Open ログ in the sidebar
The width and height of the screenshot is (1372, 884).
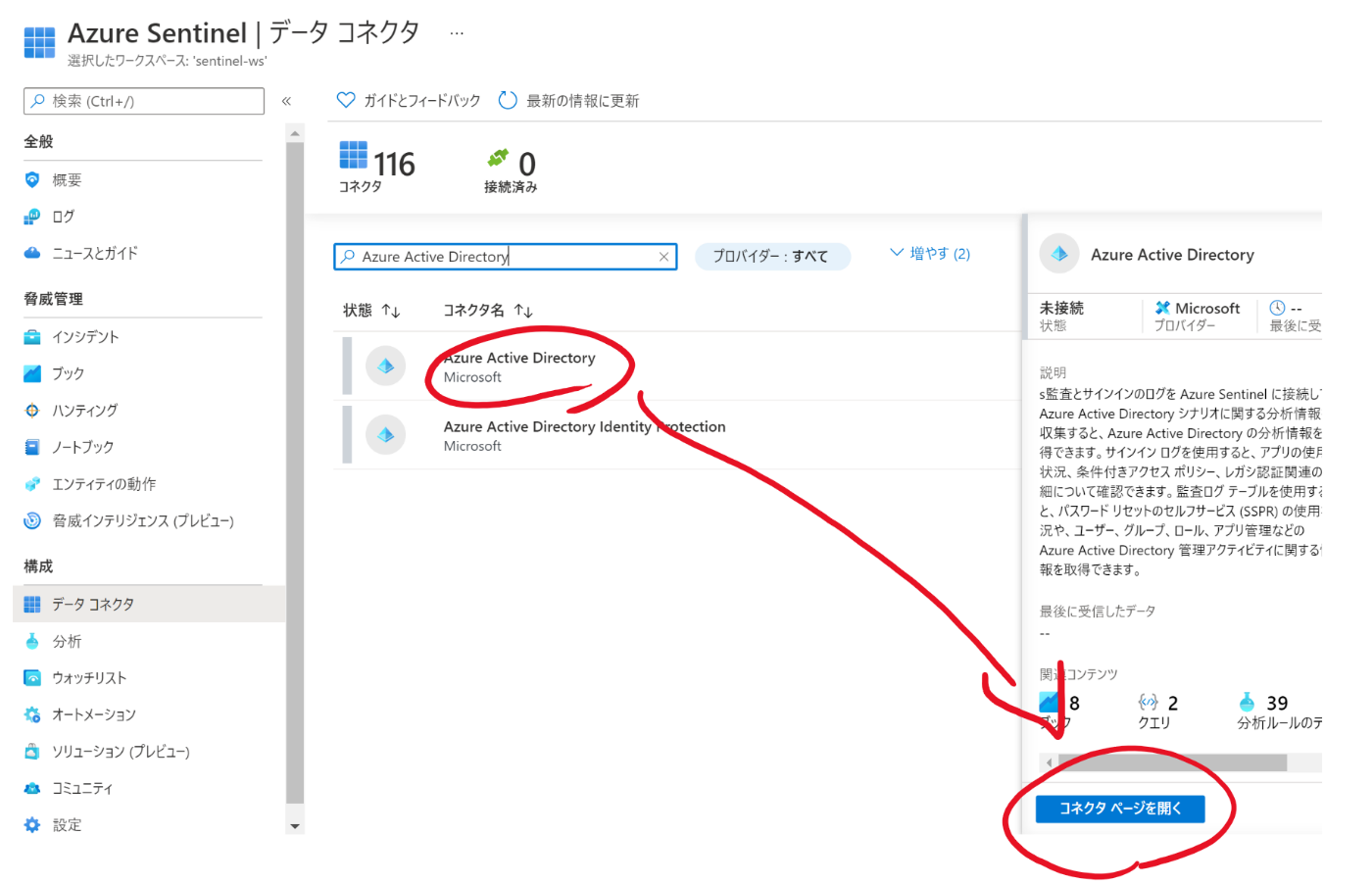pyautogui.click(x=64, y=216)
